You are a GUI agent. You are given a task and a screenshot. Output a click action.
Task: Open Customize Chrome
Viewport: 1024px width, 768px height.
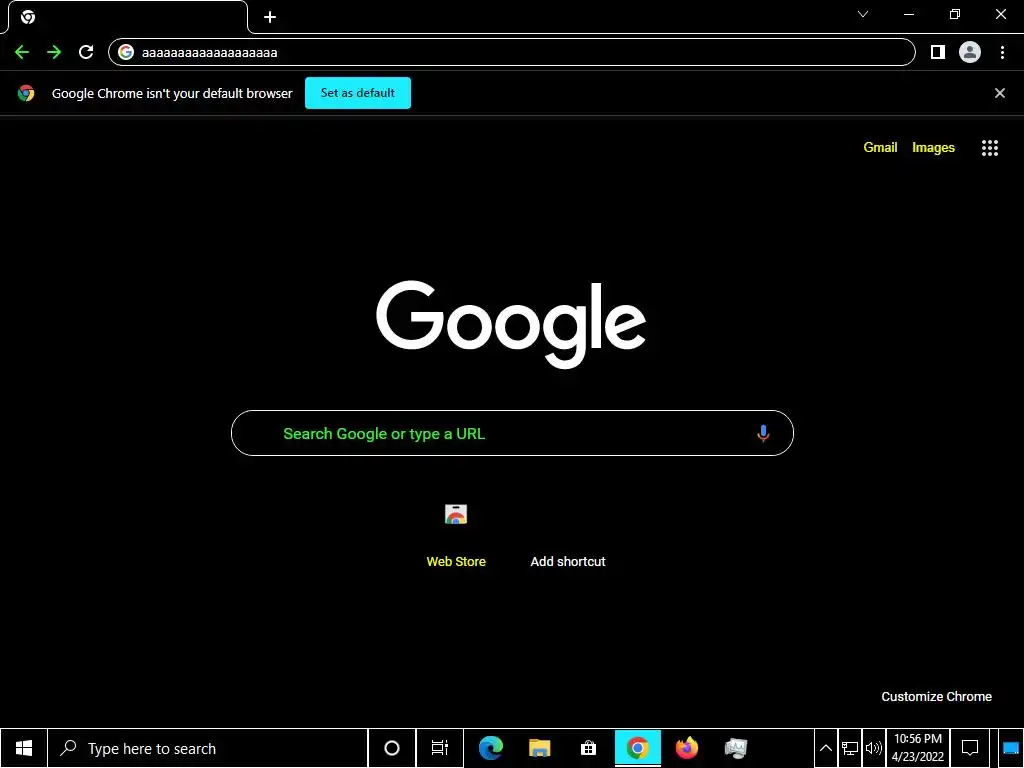pos(936,697)
